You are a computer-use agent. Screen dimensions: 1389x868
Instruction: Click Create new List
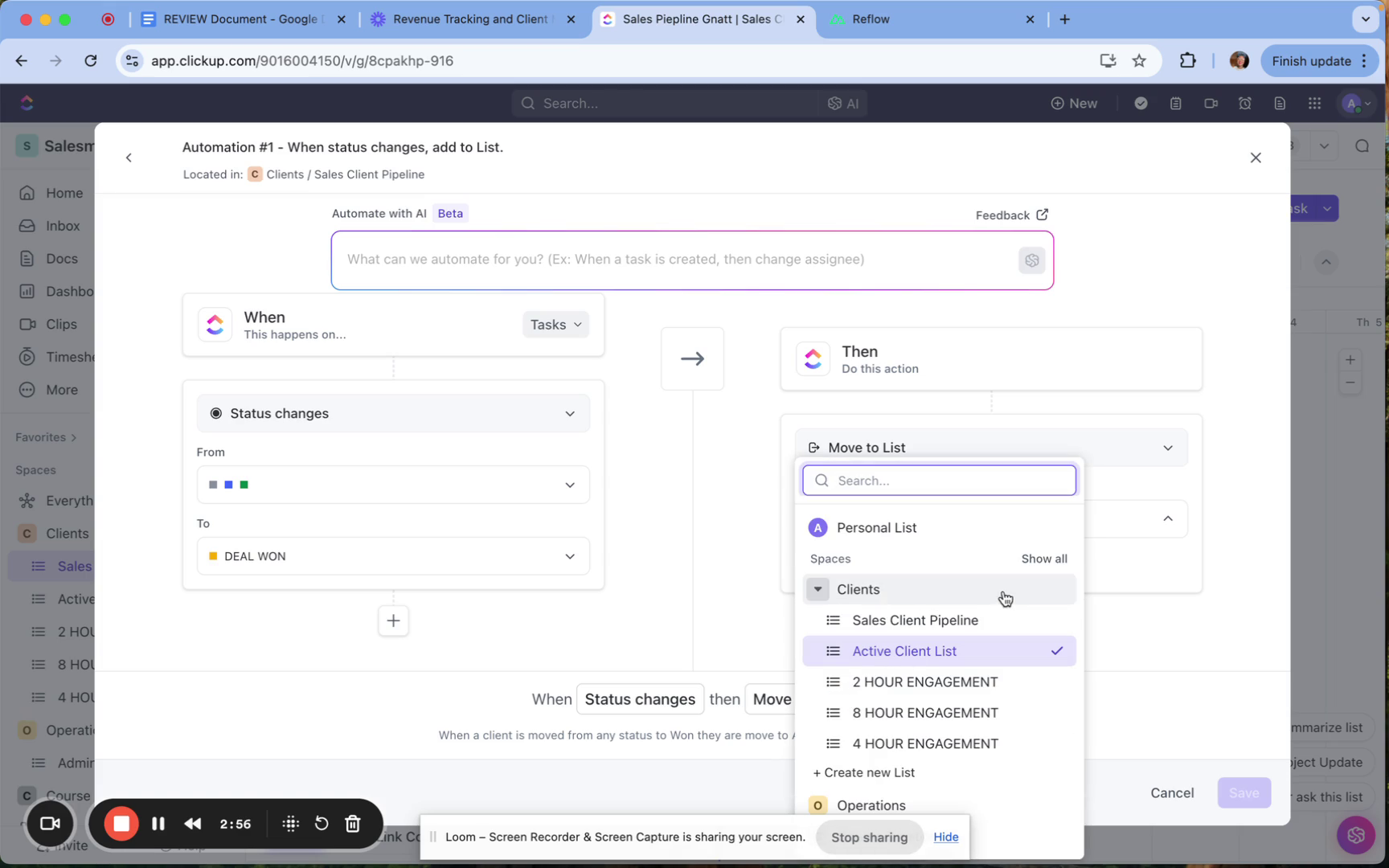pos(864,772)
